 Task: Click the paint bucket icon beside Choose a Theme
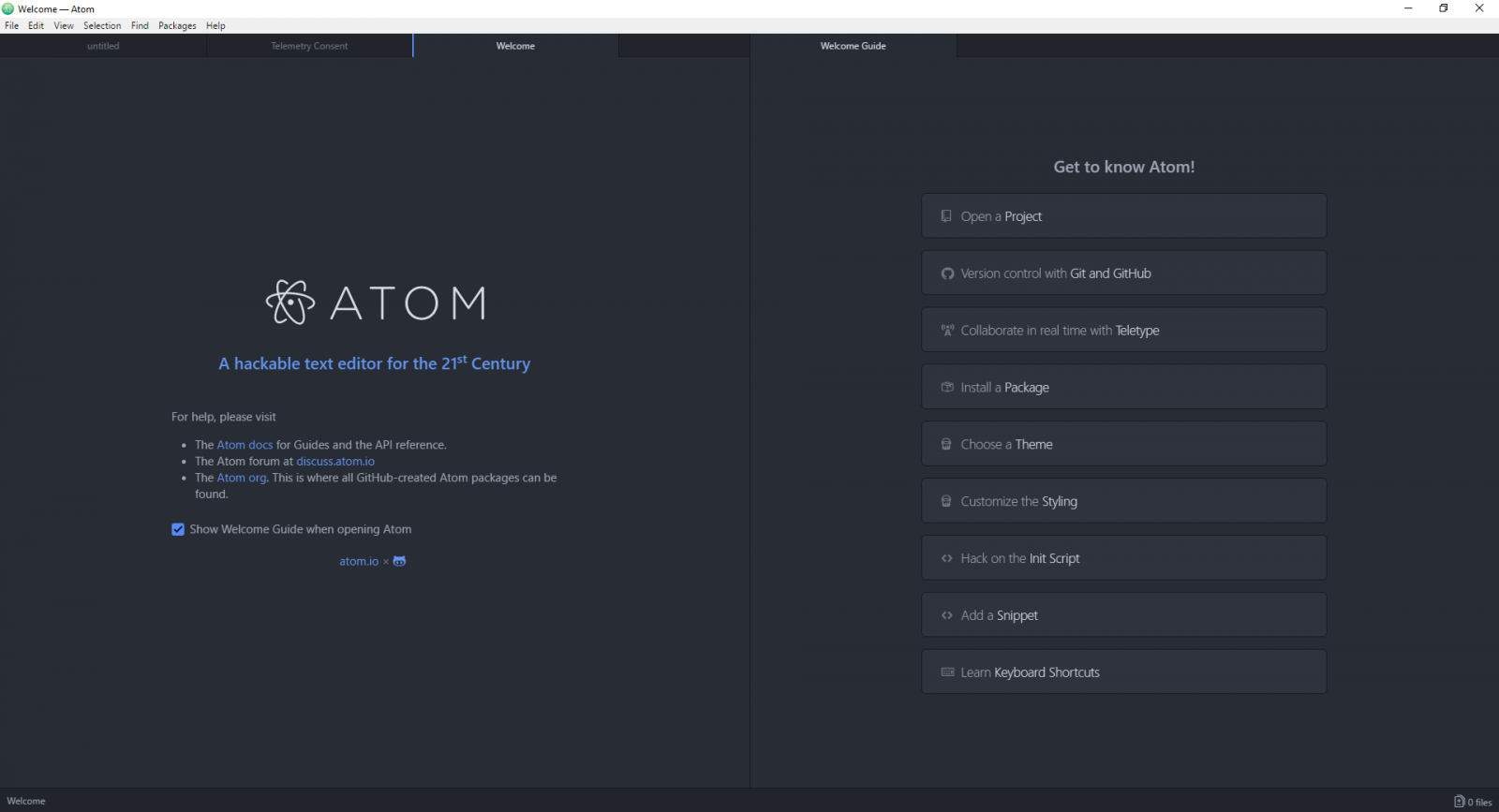coord(946,445)
